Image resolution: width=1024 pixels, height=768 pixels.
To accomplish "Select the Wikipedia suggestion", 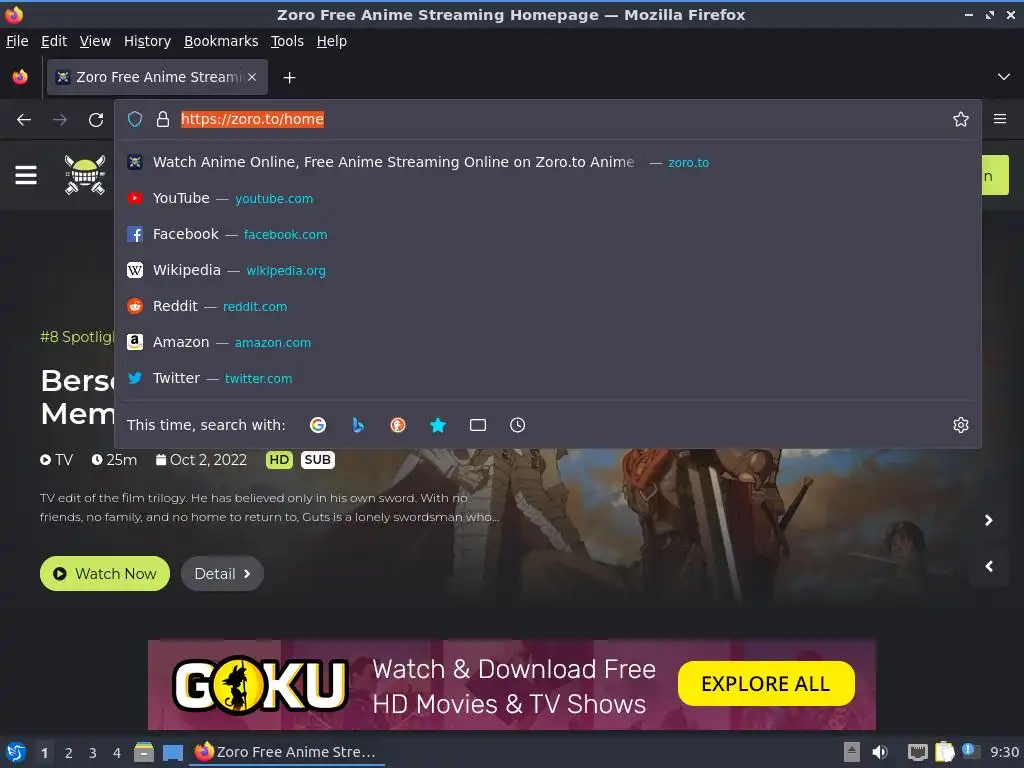I will point(547,270).
